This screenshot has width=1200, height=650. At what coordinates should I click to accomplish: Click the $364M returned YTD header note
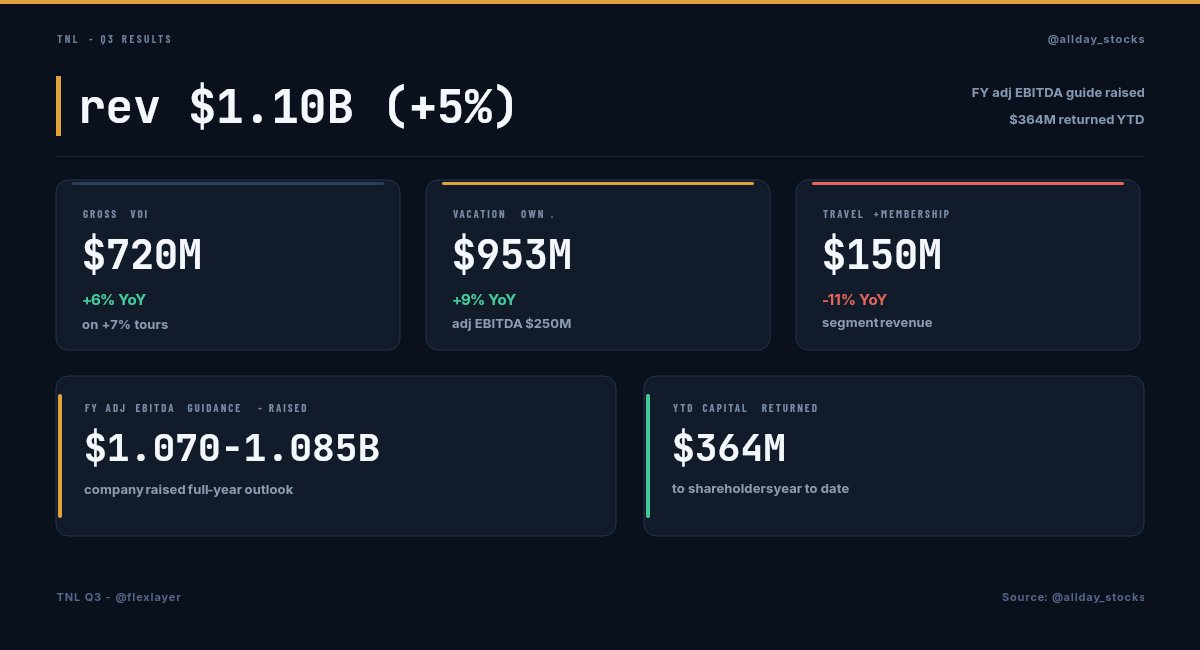[1077, 120]
